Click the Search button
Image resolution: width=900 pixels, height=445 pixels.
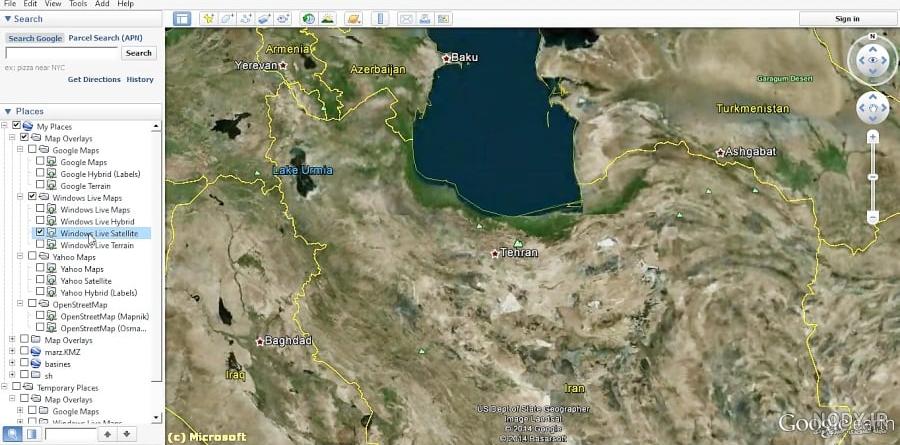(138, 53)
